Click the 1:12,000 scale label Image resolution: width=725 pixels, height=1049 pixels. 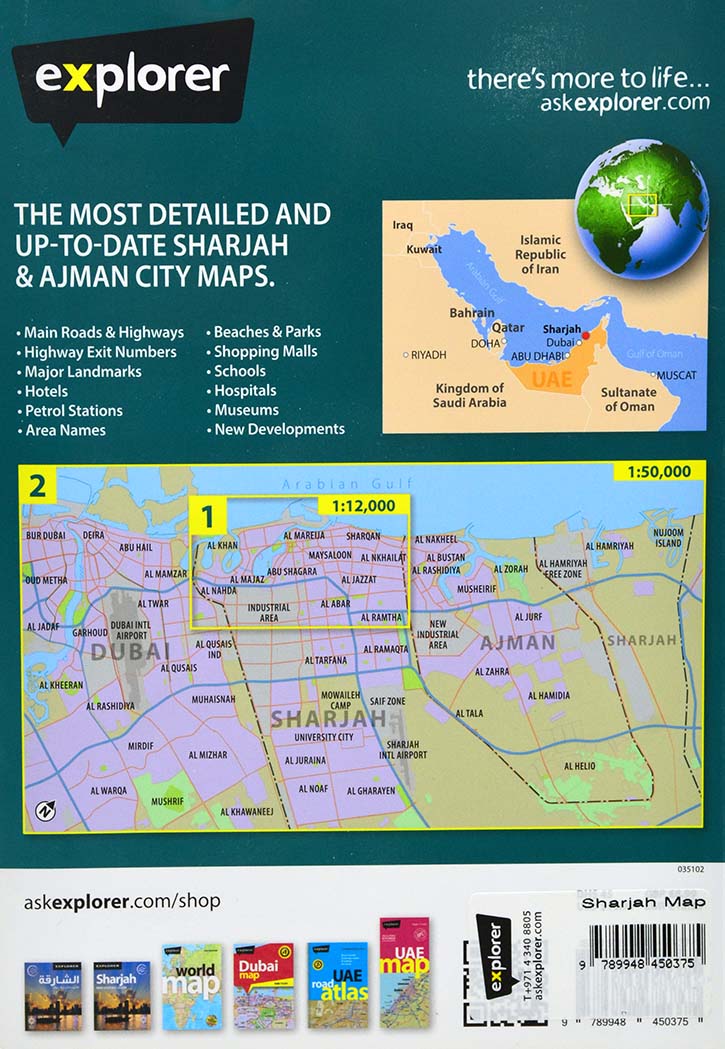363,506
